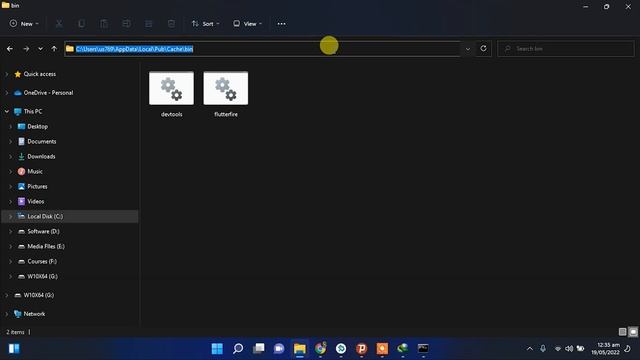Click File Explorer on taskbar
Screen dimensions: 640x360
(300, 349)
